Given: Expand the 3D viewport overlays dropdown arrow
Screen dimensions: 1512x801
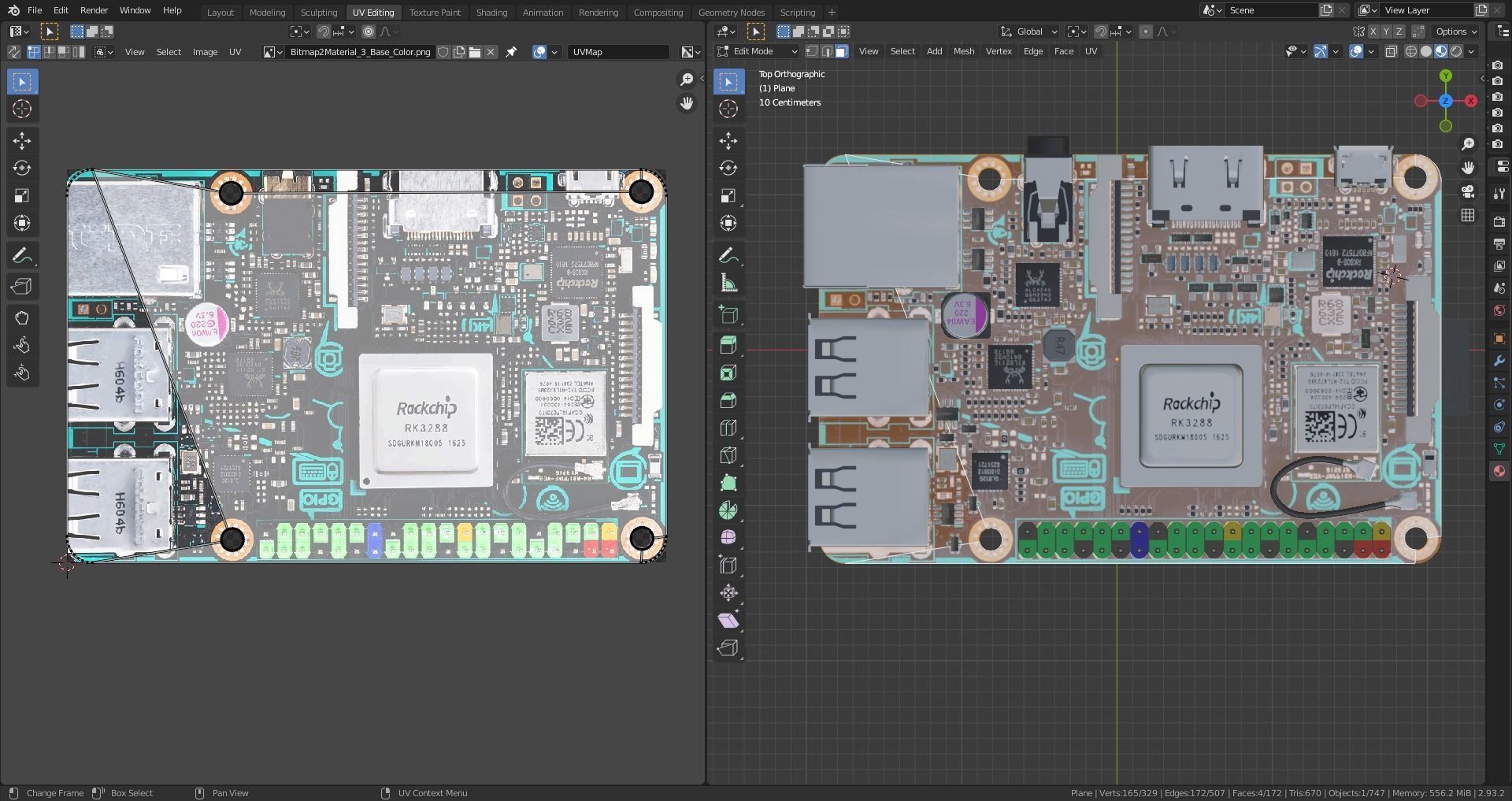Looking at the screenshot, I should pos(1371,51).
